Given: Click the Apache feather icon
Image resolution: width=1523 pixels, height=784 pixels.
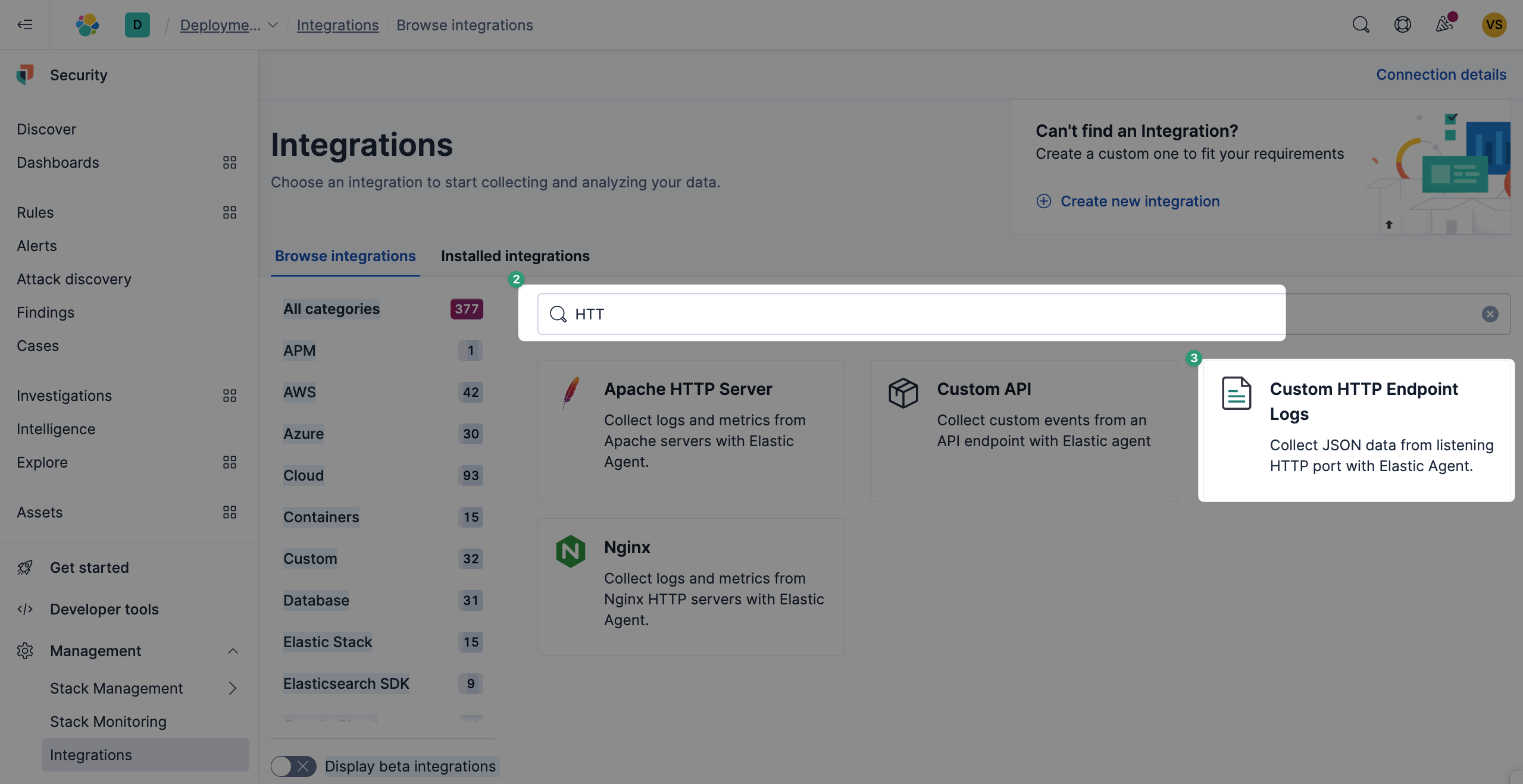Looking at the screenshot, I should coord(571,393).
